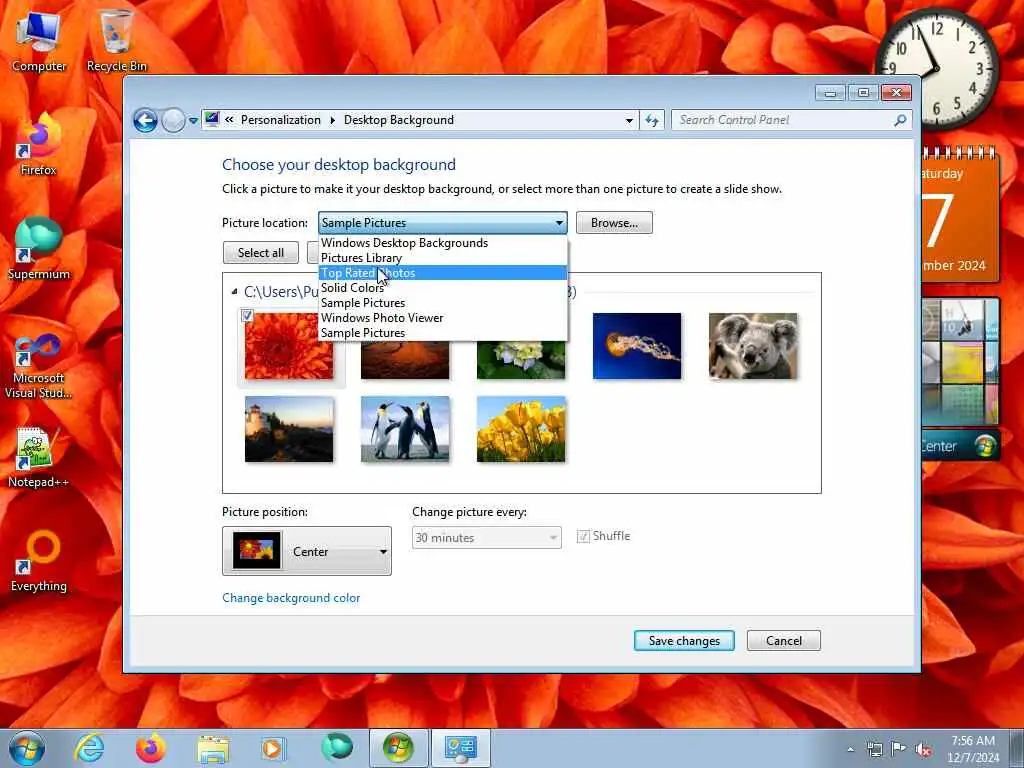
Task: Choose Windows Desktop Backgrounds from list
Action: [x=443, y=243]
